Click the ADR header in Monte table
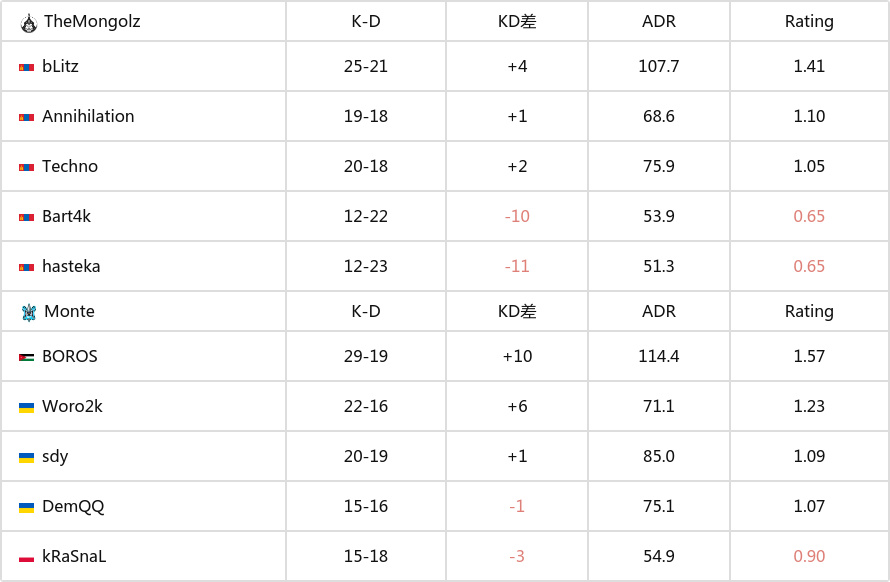 tap(658, 311)
